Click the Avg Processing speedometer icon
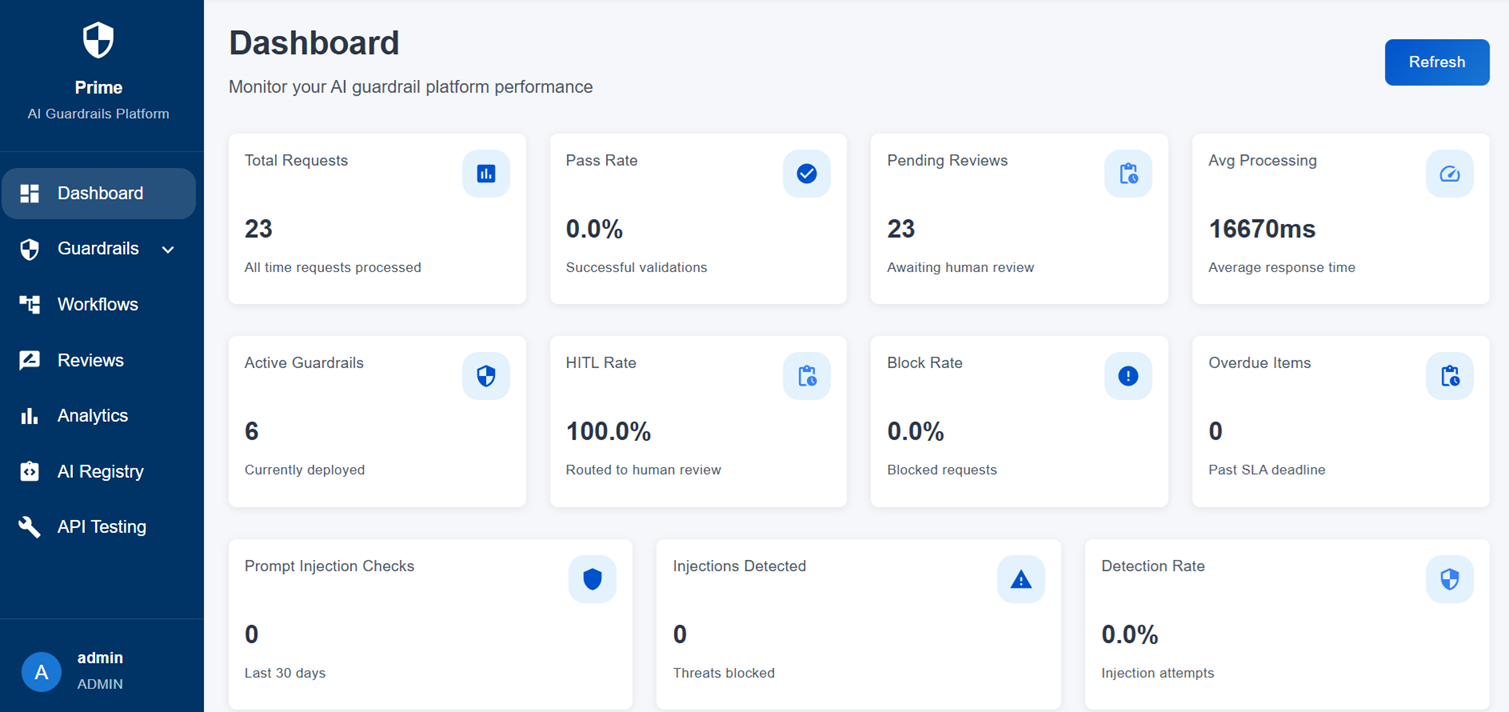 click(1449, 173)
